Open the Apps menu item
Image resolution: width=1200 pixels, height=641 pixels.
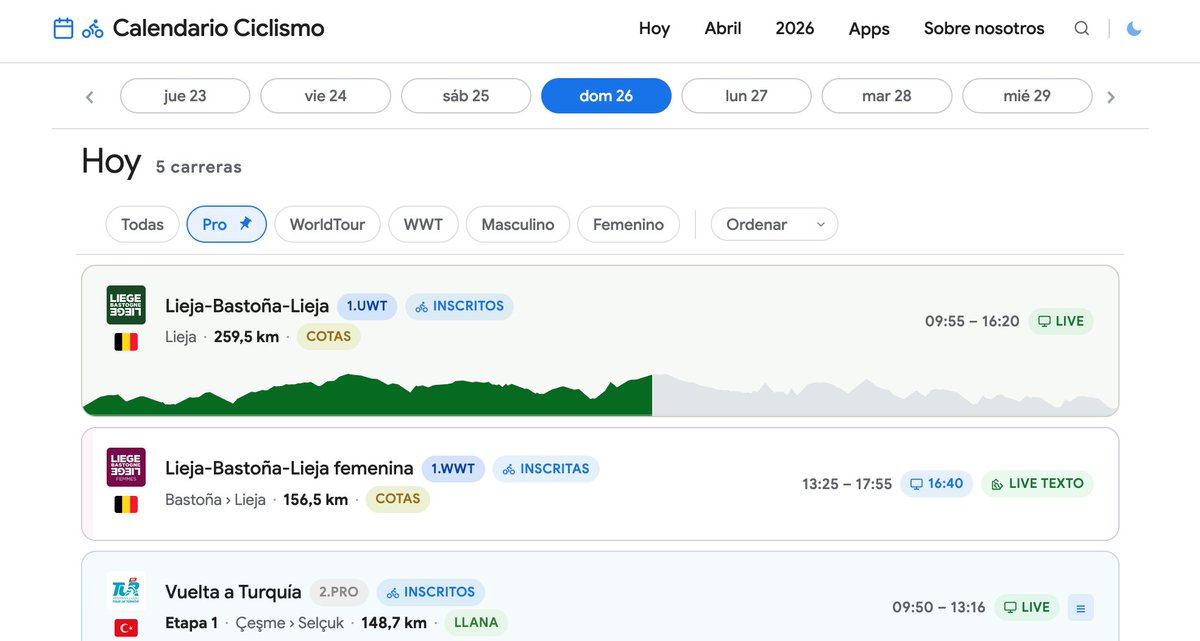[869, 28]
